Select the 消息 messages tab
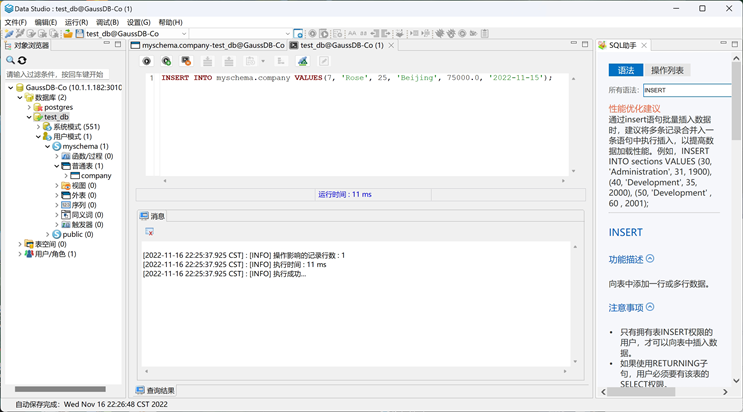 153,216
